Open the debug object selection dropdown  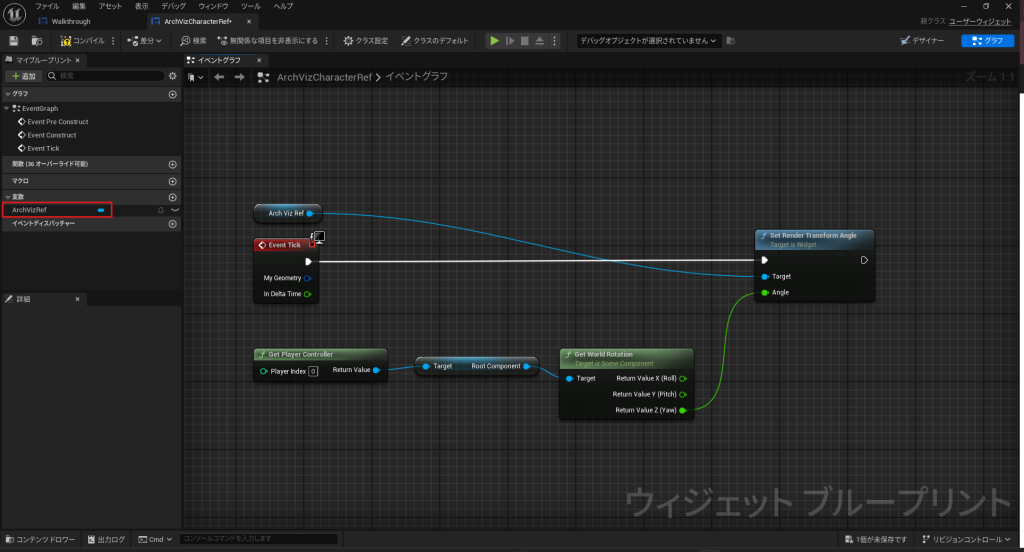click(x=648, y=41)
